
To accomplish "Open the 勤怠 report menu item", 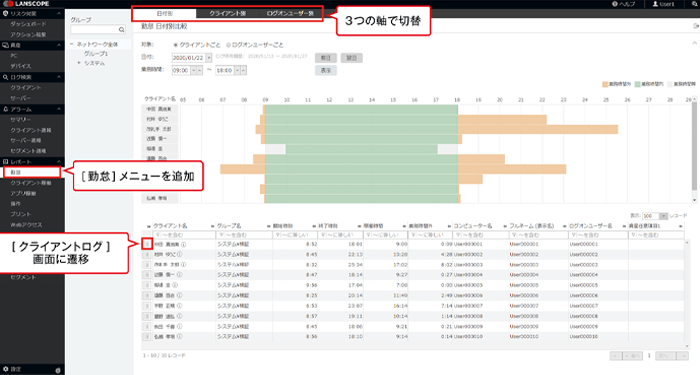I will click(31, 172).
